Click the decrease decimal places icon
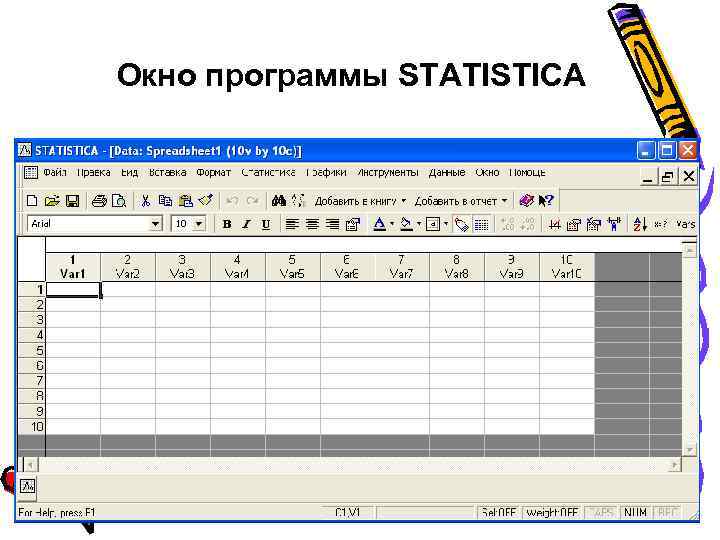720x540 pixels. 527,224
